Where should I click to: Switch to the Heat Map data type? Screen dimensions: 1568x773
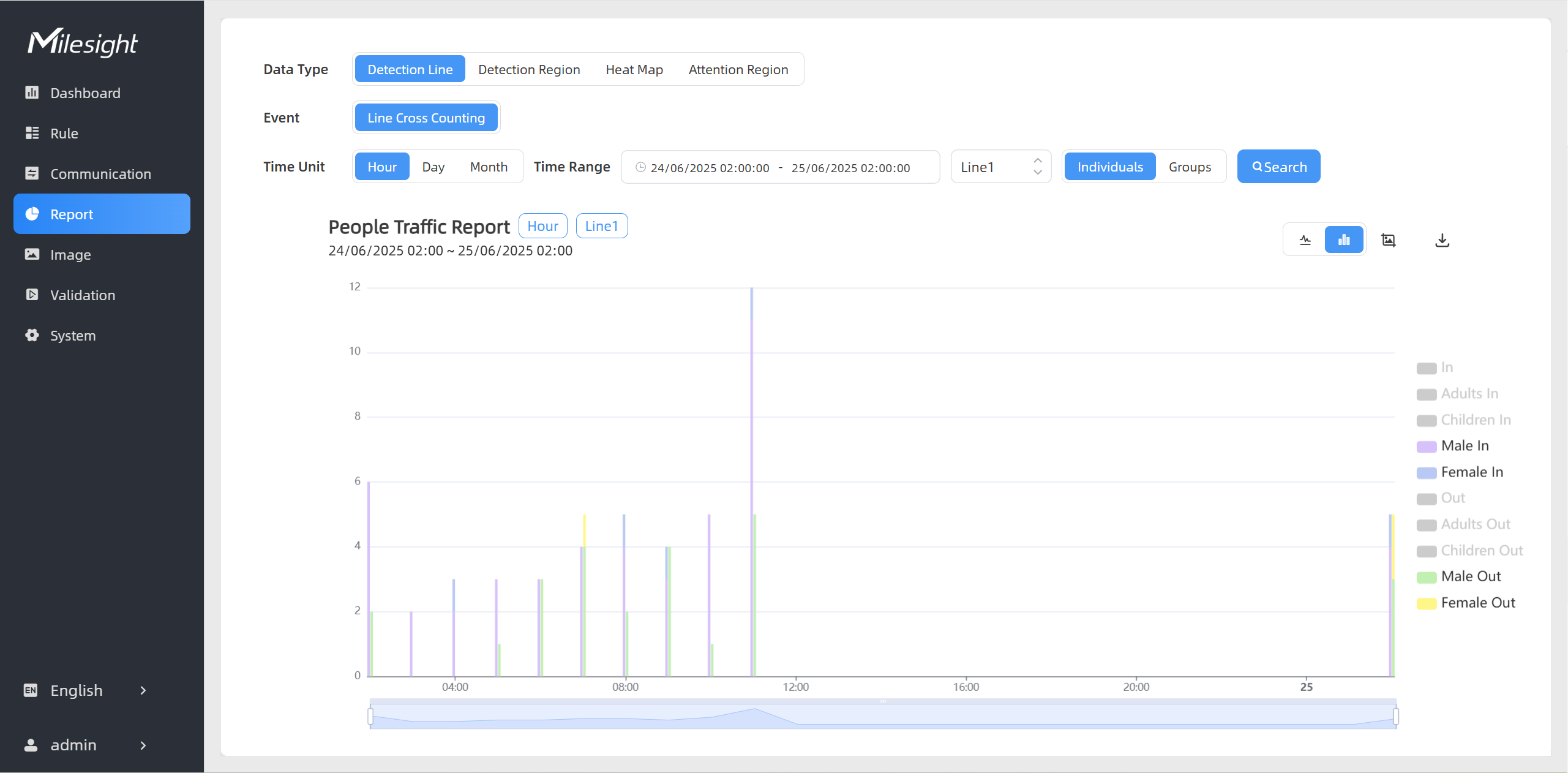[634, 70]
